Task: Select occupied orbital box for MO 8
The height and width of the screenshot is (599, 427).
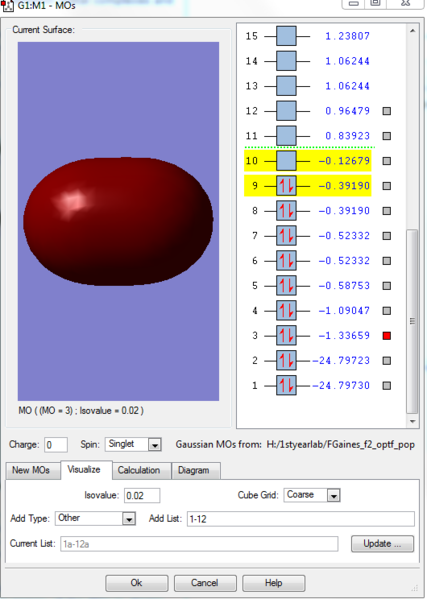Action: (x=286, y=211)
